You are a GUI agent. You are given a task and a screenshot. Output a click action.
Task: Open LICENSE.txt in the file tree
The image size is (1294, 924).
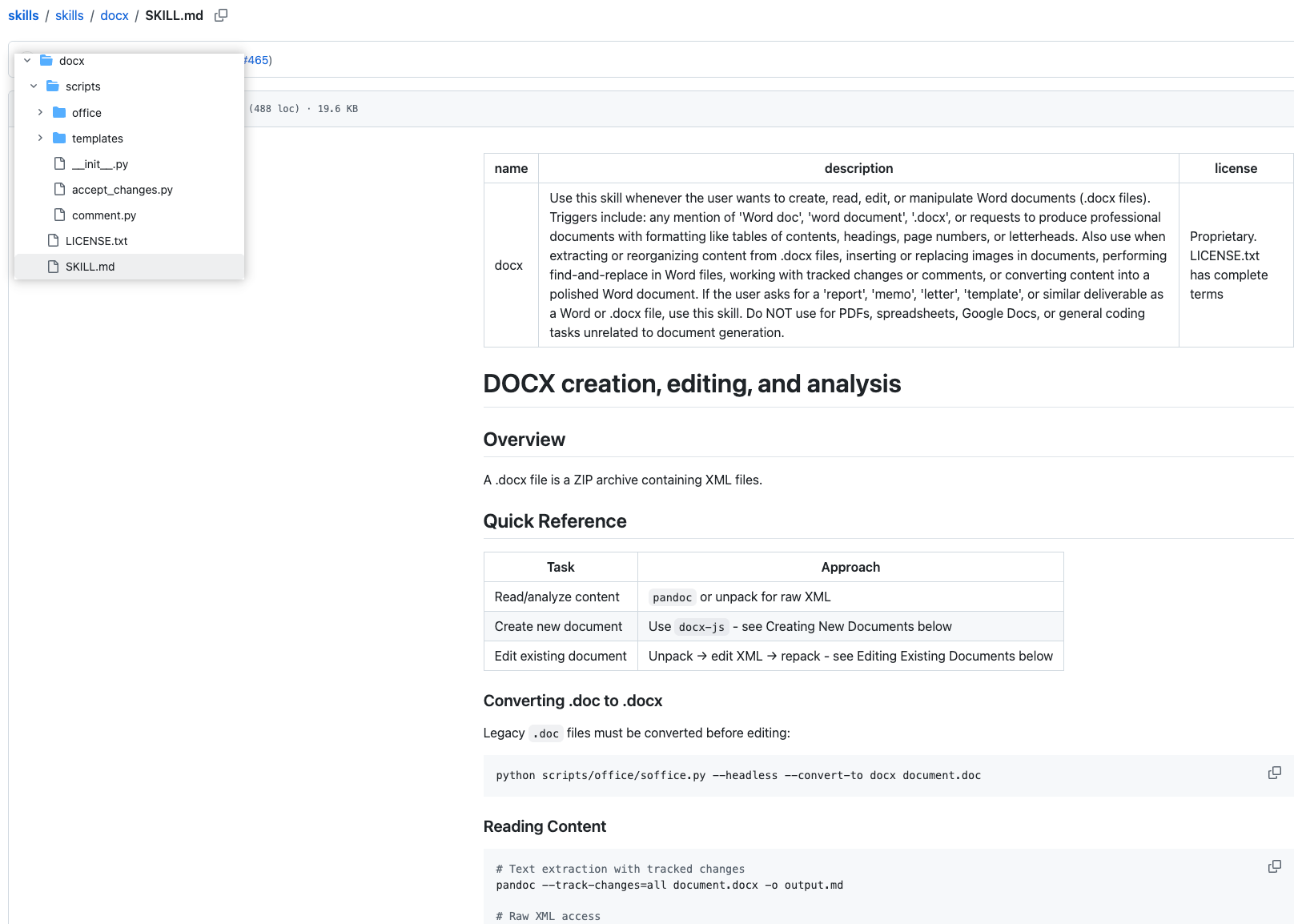point(130,241)
